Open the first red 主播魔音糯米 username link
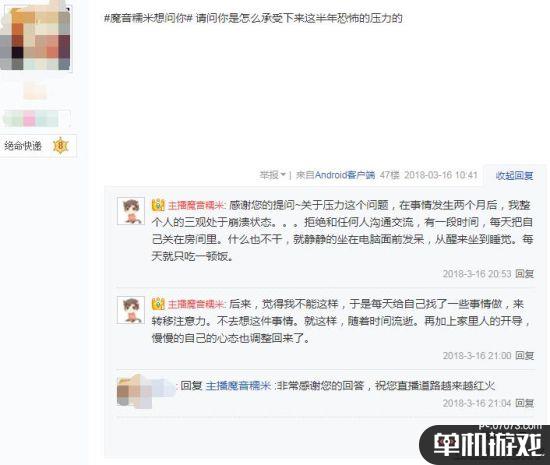 point(196,205)
